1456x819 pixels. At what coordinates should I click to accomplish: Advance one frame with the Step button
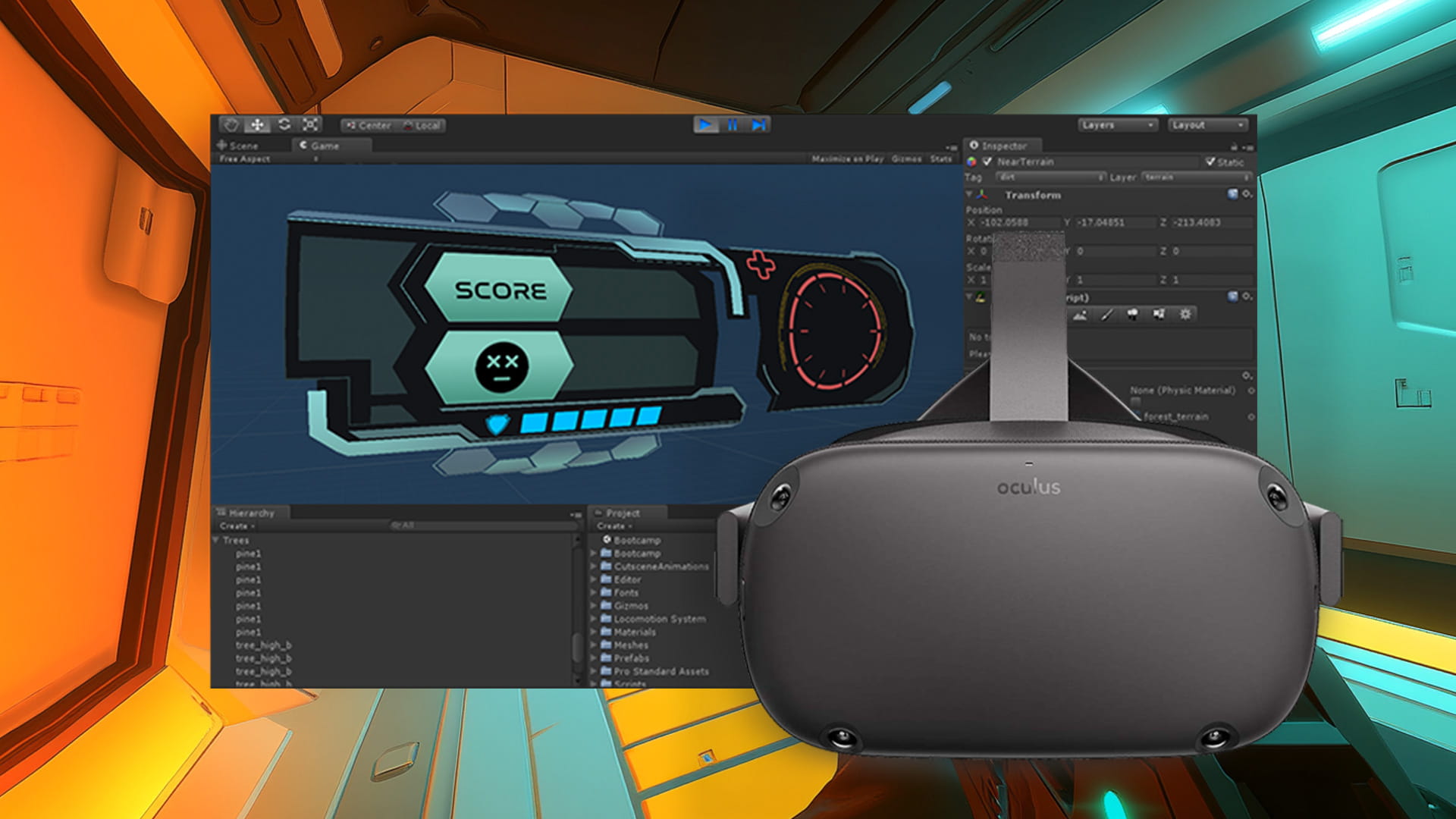(758, 125)
